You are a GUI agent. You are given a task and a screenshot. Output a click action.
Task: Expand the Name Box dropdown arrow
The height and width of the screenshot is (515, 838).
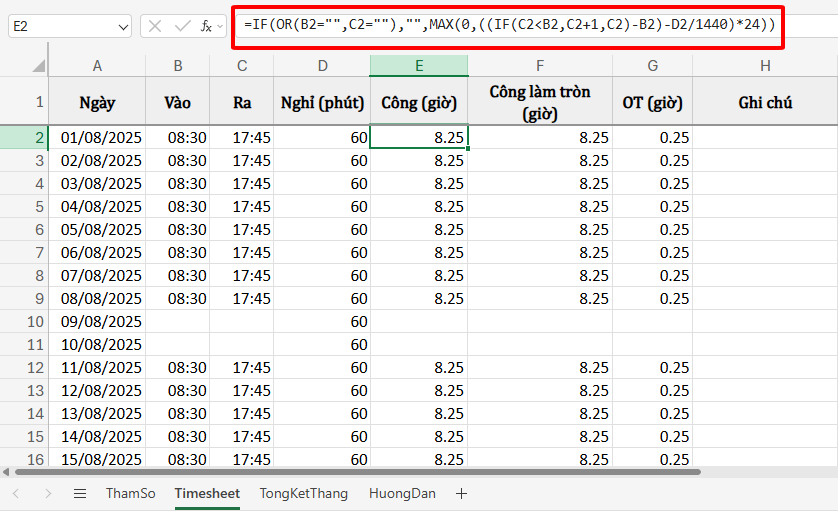coord(122,27)
